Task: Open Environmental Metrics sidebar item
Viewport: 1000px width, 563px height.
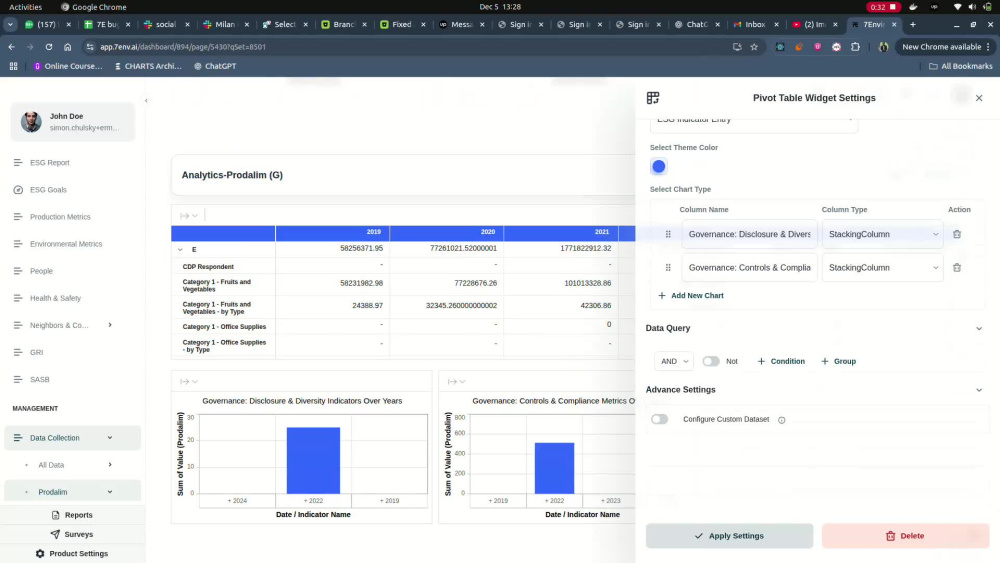Action: point(66,244)
